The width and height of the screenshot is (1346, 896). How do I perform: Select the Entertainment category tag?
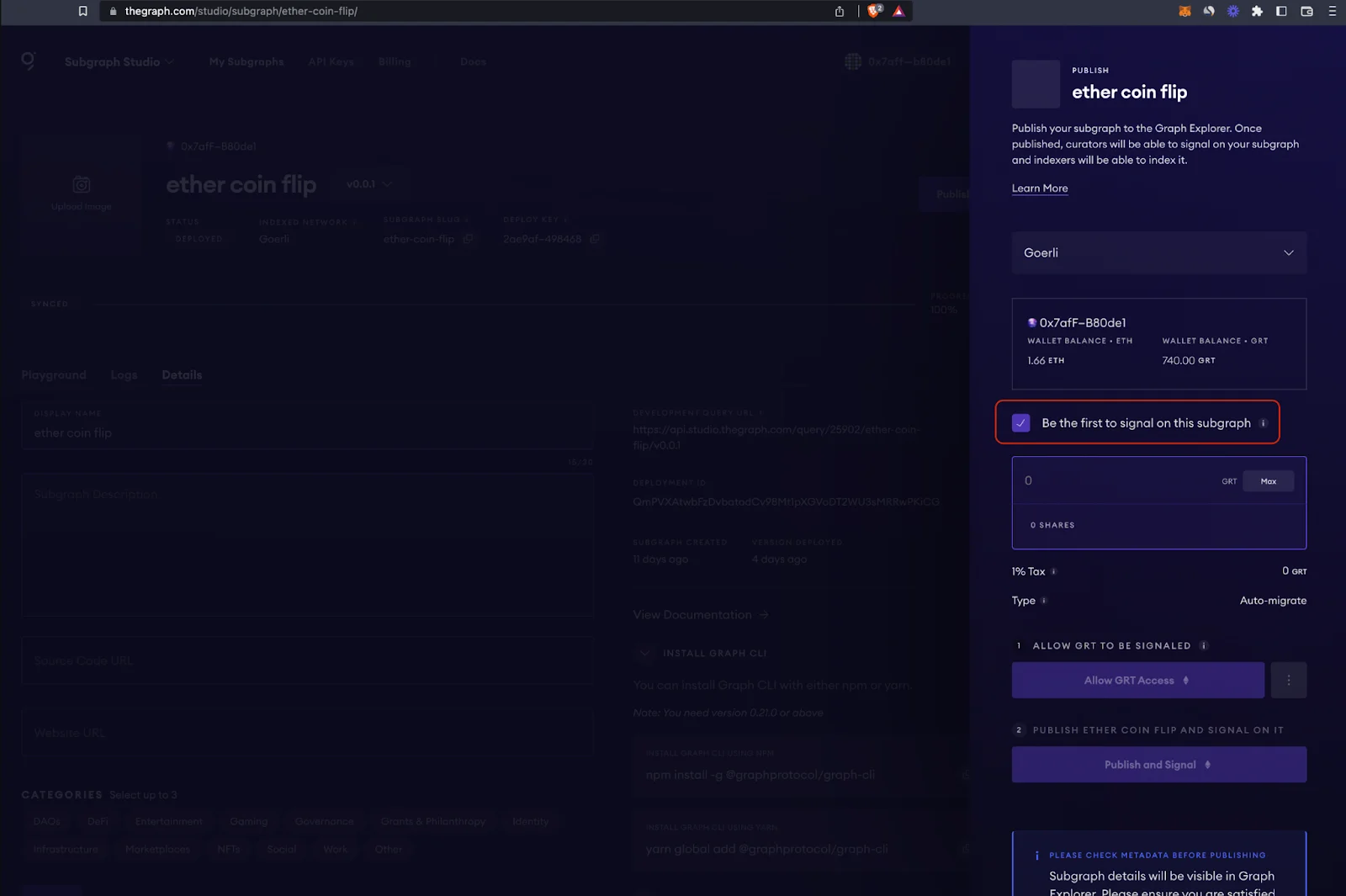(168, 821)
